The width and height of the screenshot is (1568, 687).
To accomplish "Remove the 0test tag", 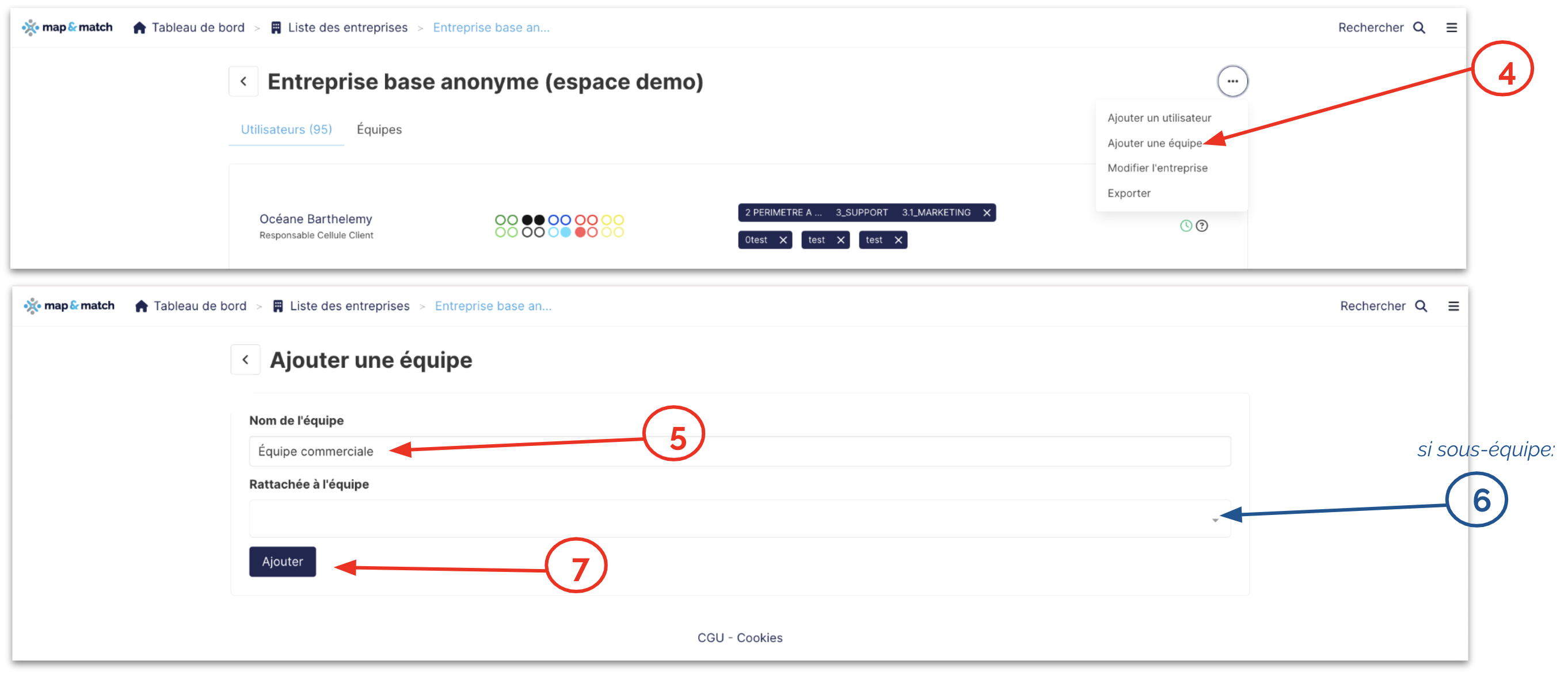I will coord(783,240).
